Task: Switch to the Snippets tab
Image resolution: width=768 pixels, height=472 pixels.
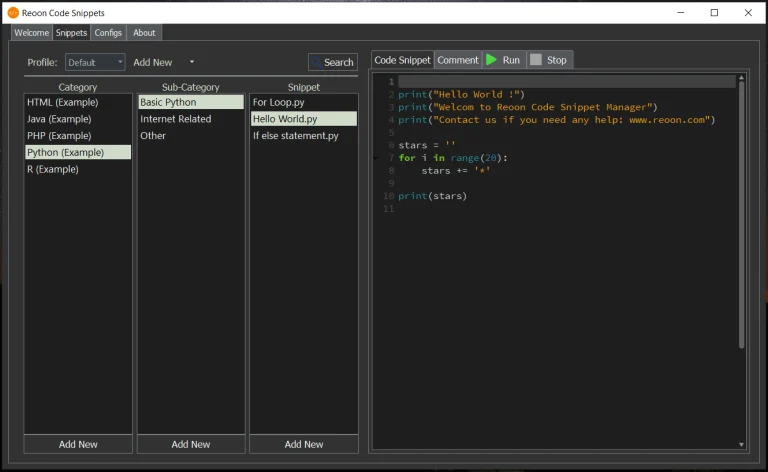Action: click(71, 33)
